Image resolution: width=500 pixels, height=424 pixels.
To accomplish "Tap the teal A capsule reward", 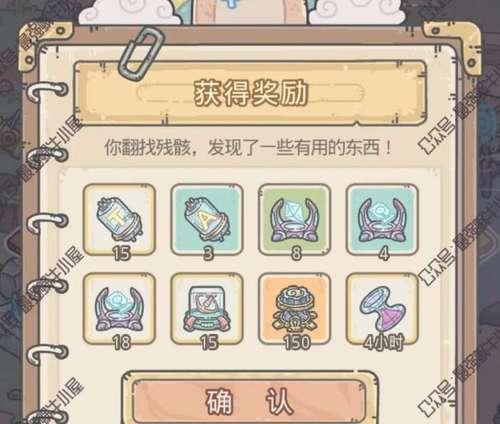I will 207,219.
